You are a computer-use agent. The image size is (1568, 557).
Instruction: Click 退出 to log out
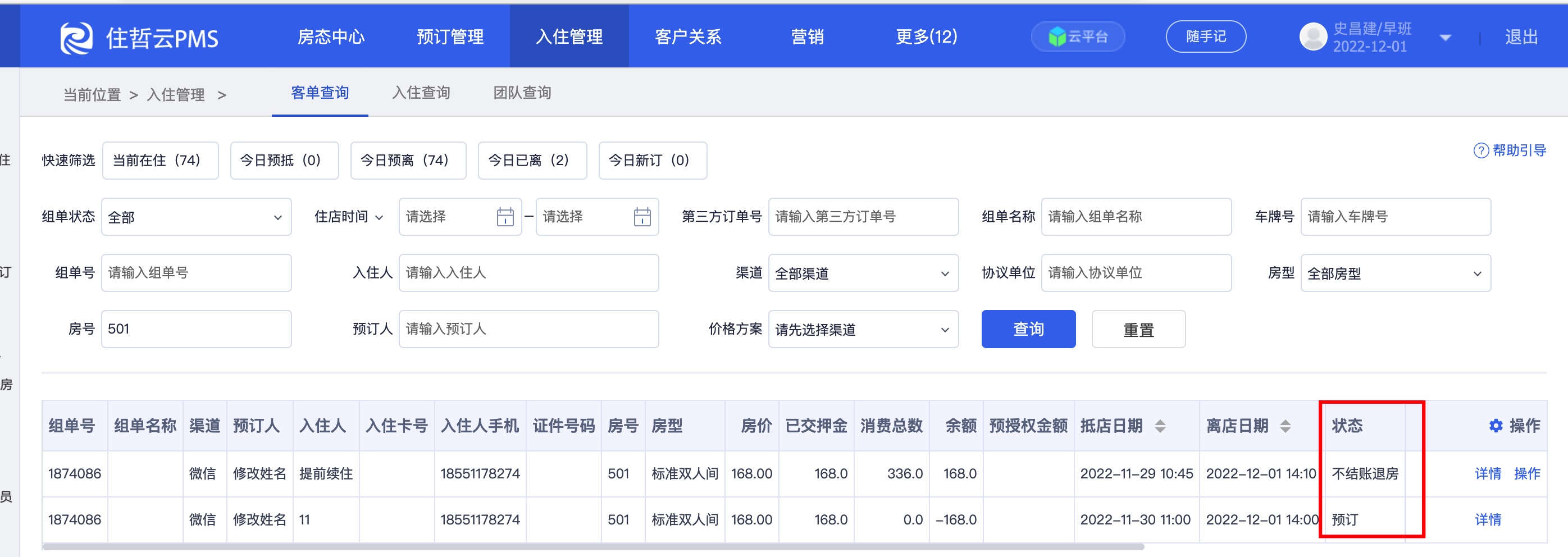pos(1521,37)
